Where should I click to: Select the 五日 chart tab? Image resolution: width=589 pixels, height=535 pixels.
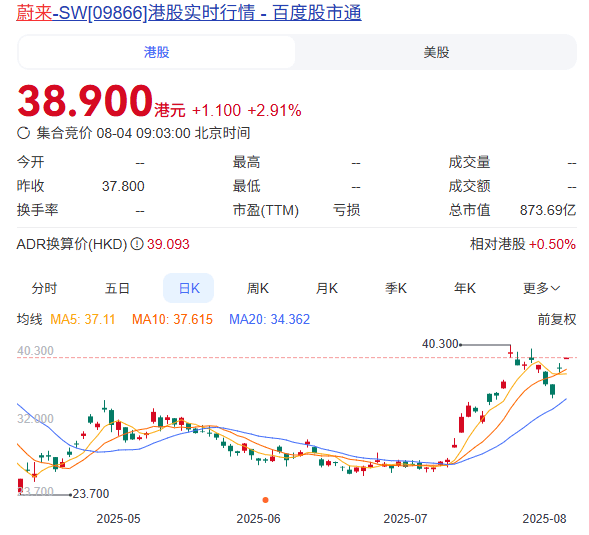(117, 288)
